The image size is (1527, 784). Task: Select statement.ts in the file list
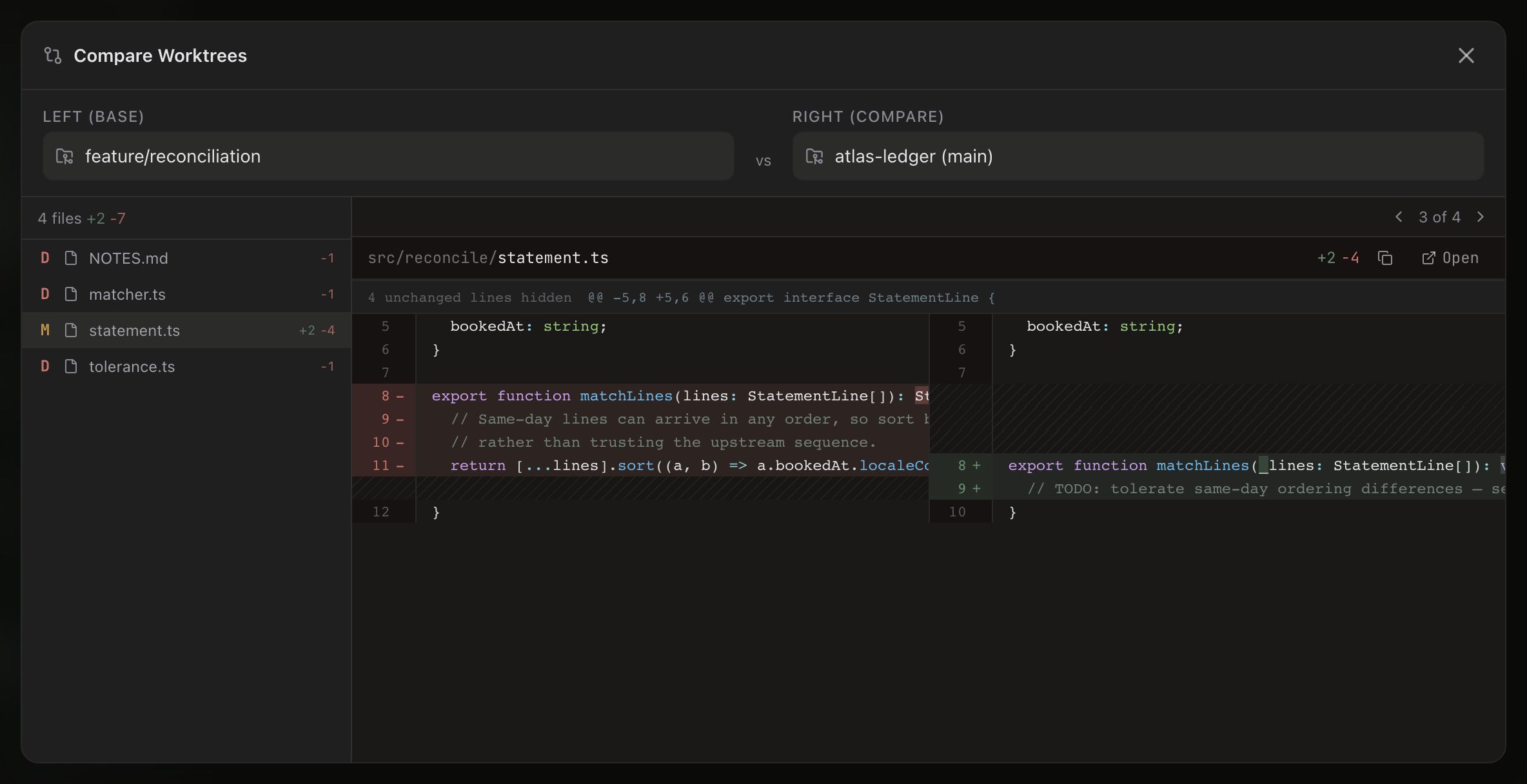[186, 330]
